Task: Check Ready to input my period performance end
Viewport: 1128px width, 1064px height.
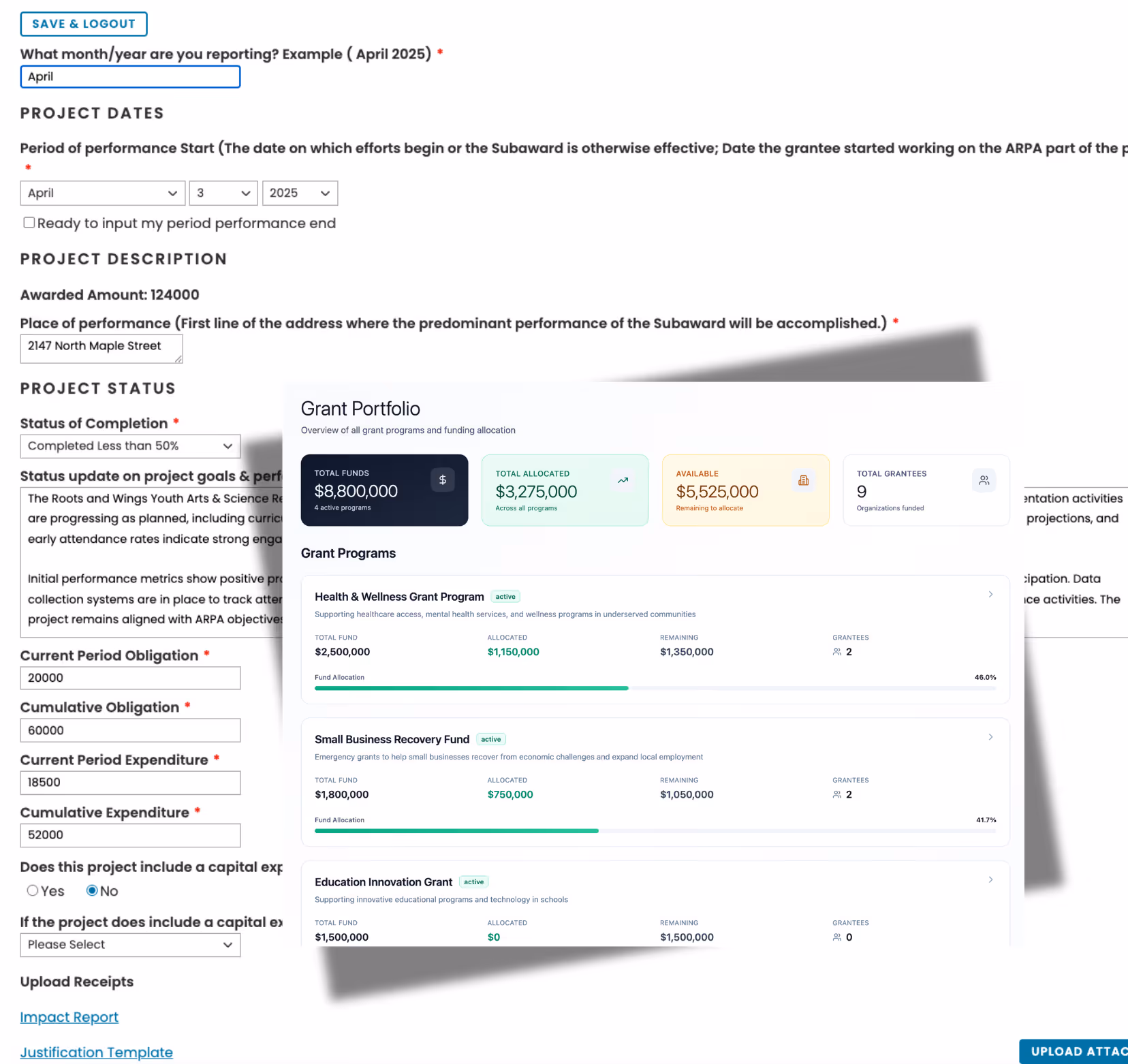Action: click(x=29, y=222)
